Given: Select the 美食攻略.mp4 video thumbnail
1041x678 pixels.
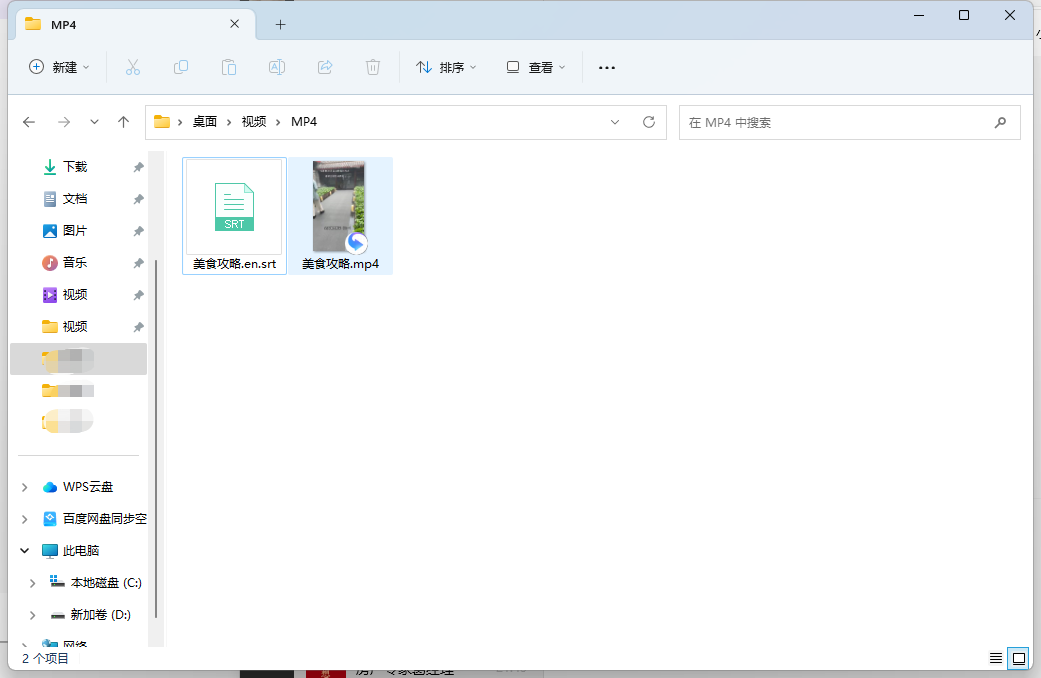Looking at the screenshot, I should 340,207.
